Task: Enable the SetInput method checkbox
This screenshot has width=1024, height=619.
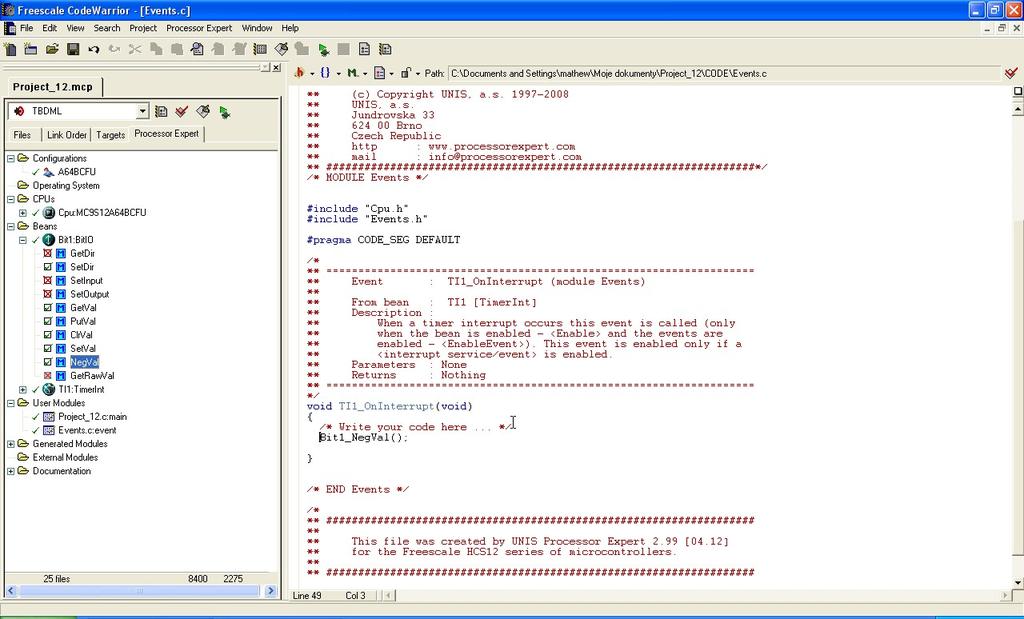Action: tap(48, 281)
